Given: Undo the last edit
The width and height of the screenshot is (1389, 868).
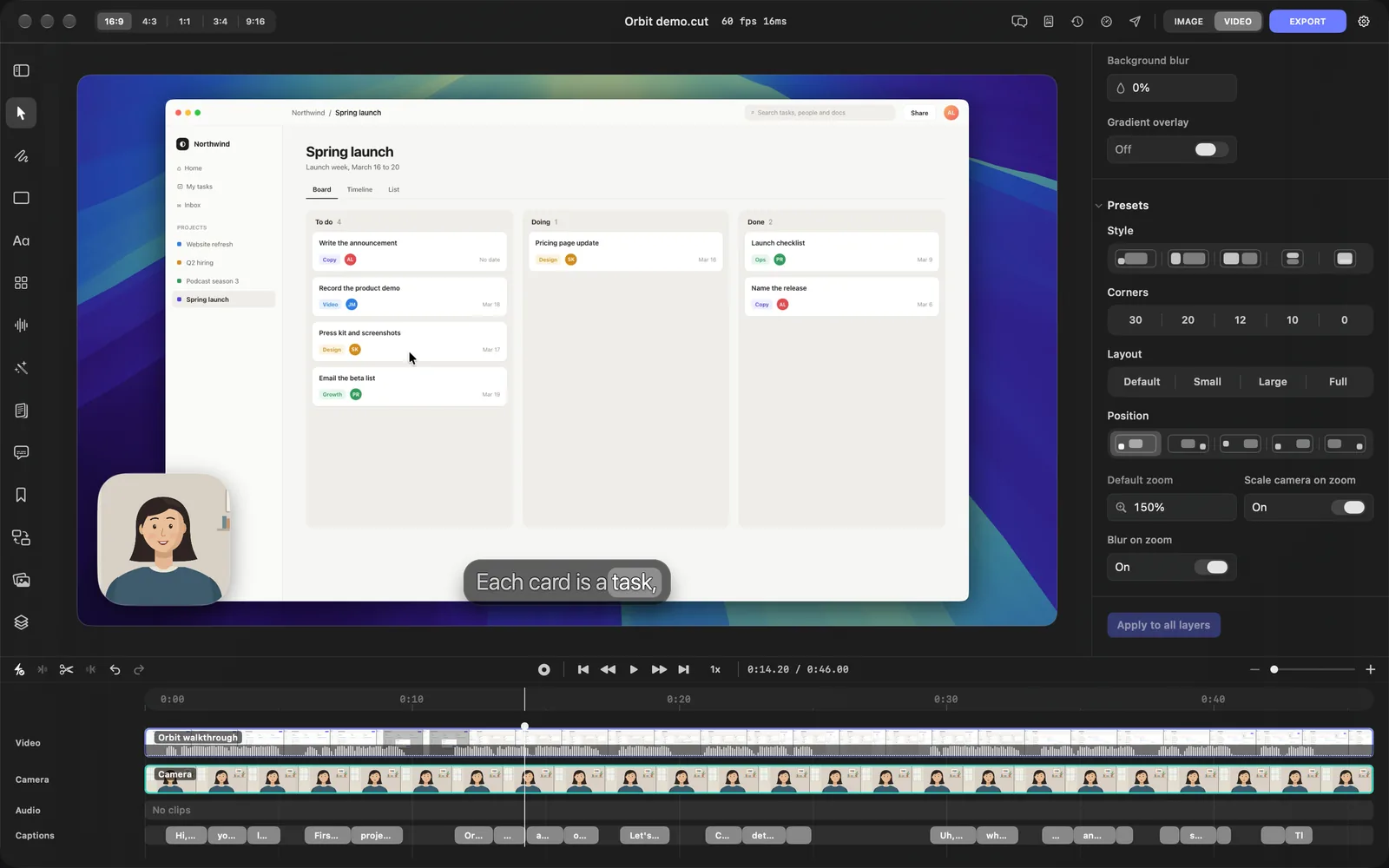Looking at the screenshot, I should click(115, 669).
